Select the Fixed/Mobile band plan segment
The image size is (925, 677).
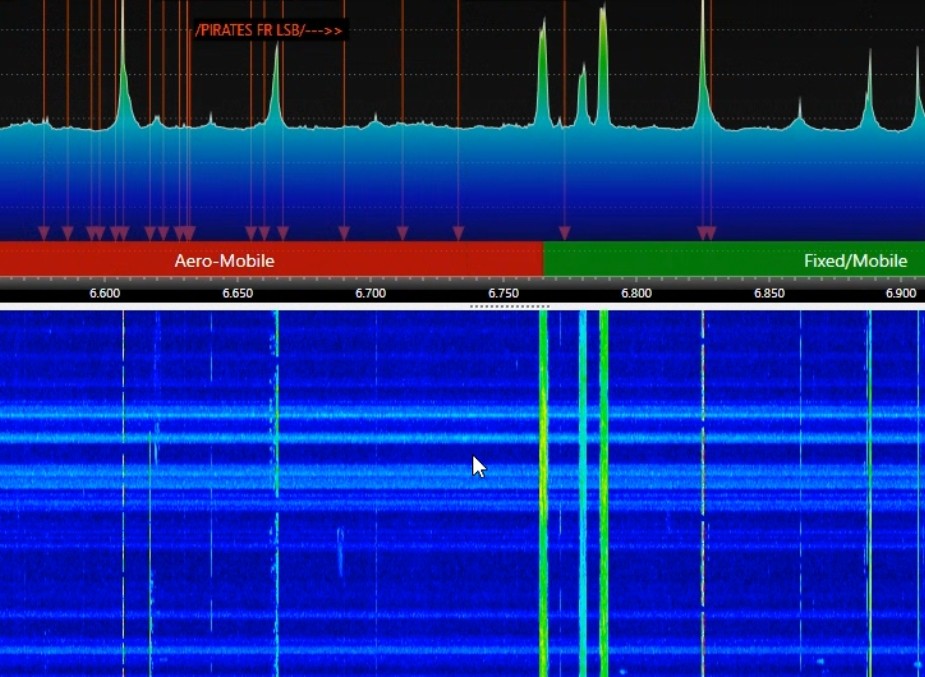(734, 259)
